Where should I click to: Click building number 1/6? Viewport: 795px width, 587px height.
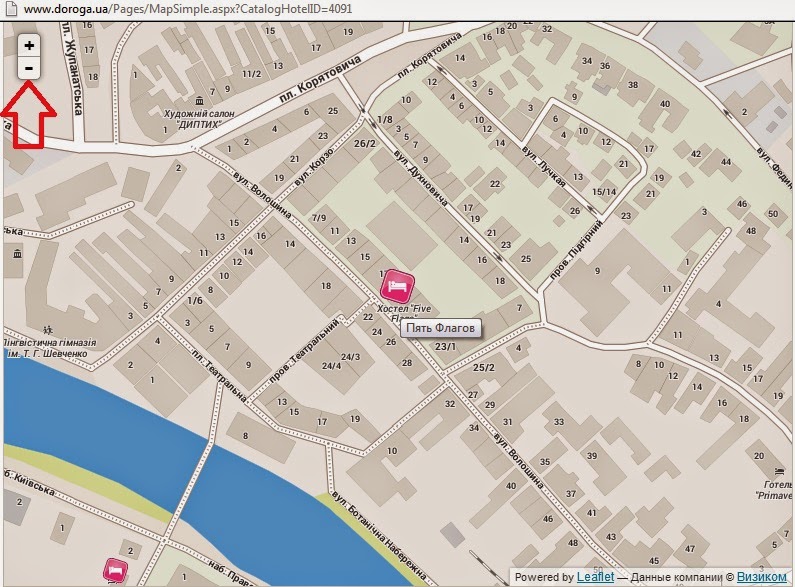pyautogui.click(x=195, y=301)
